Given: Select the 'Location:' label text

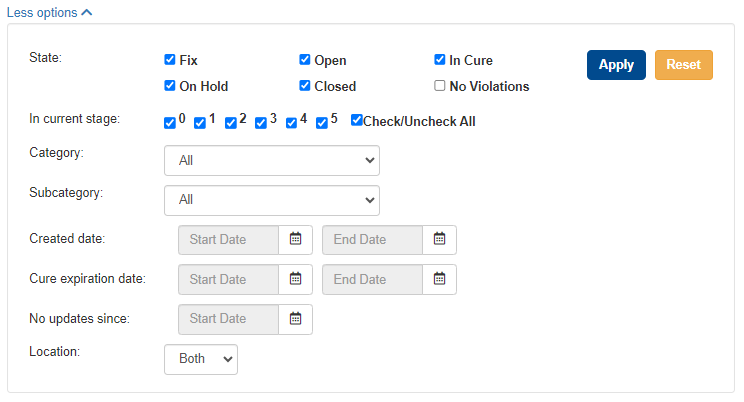Looking at the screenshot, I should coord(55,352).
